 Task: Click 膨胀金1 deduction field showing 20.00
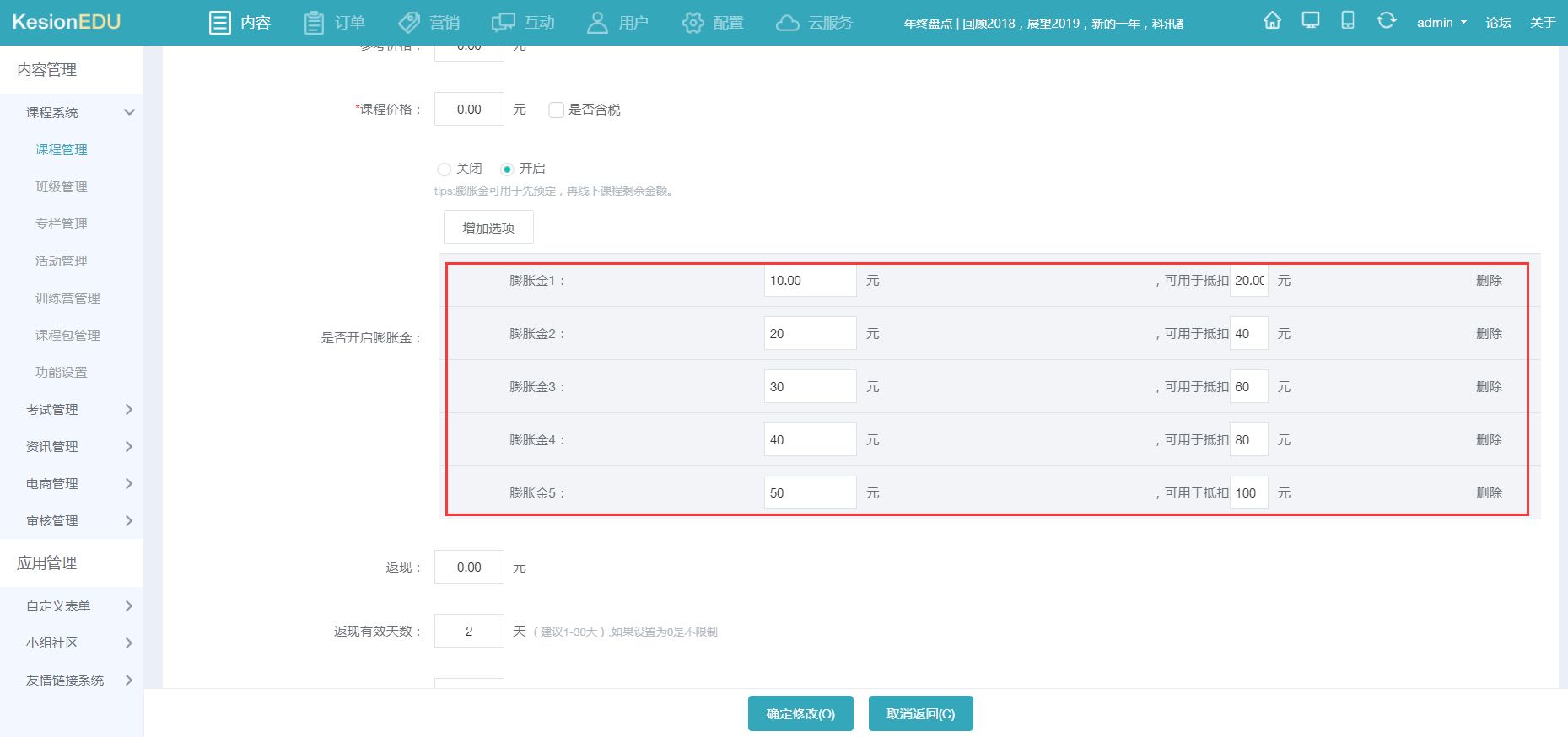coord(1249,281)
